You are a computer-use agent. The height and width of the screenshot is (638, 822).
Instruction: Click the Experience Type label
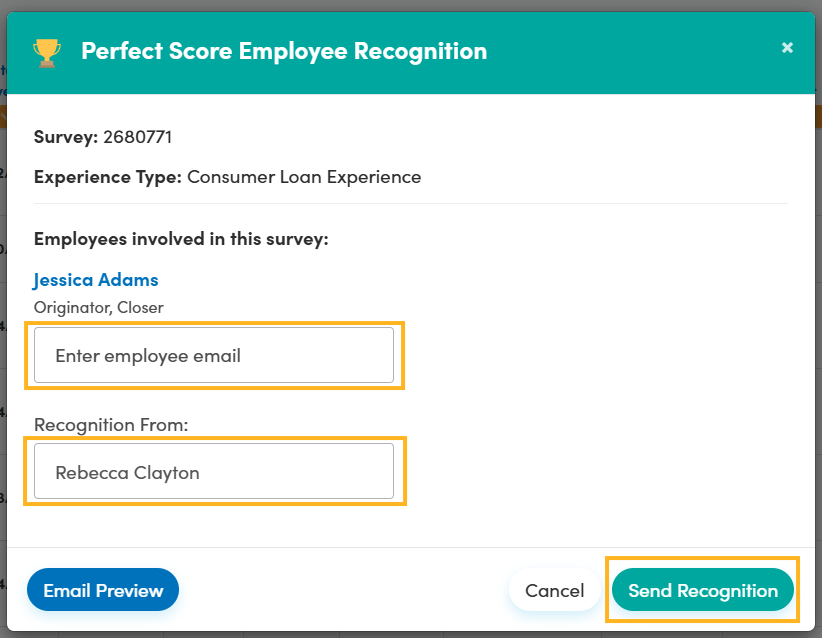click(107, 177)
